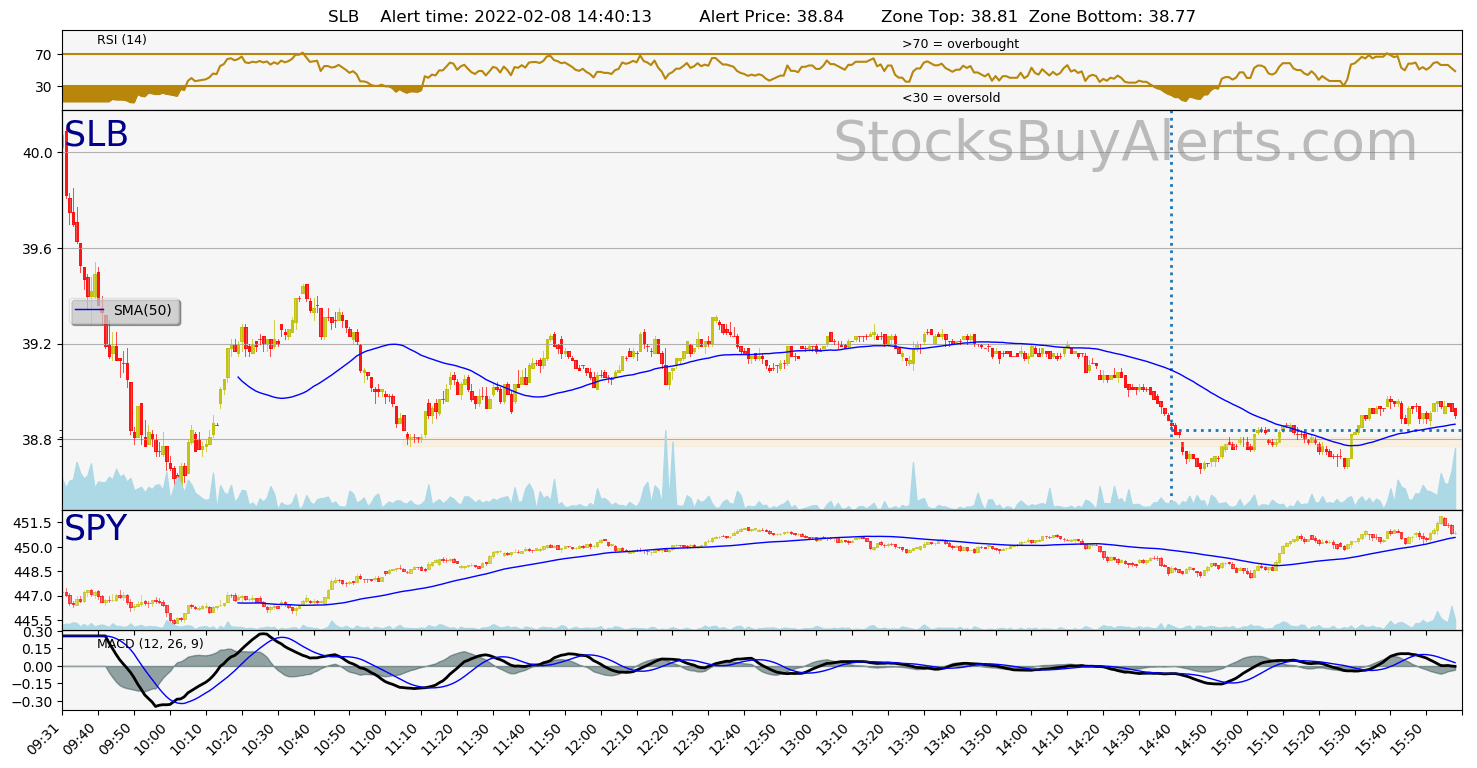Image resolution: width=1477 pixels, height=768 pixels.
Task: Click 'Alert Price: 38.84' in the title
Action: click(771, 17)
